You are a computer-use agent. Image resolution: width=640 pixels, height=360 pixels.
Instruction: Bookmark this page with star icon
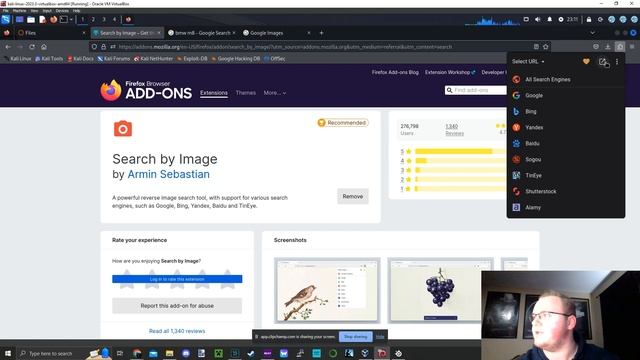546,47
